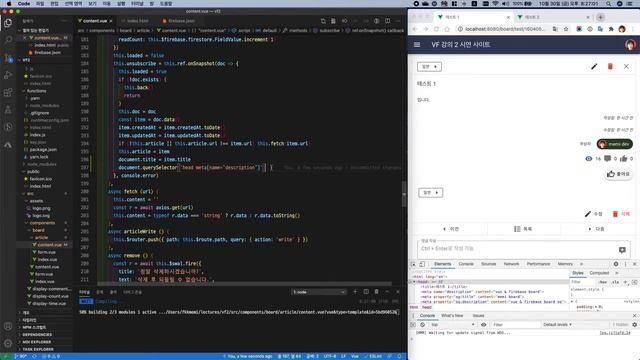Click the list button in the article navigation
Screen dimensions: 640x360
click(523, 229)
